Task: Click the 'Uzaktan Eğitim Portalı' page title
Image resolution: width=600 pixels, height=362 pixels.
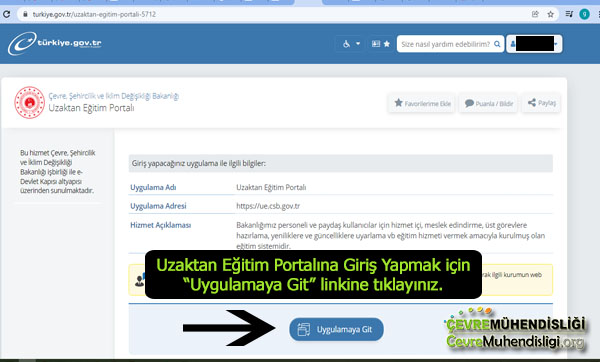Action: coord(91,108)
